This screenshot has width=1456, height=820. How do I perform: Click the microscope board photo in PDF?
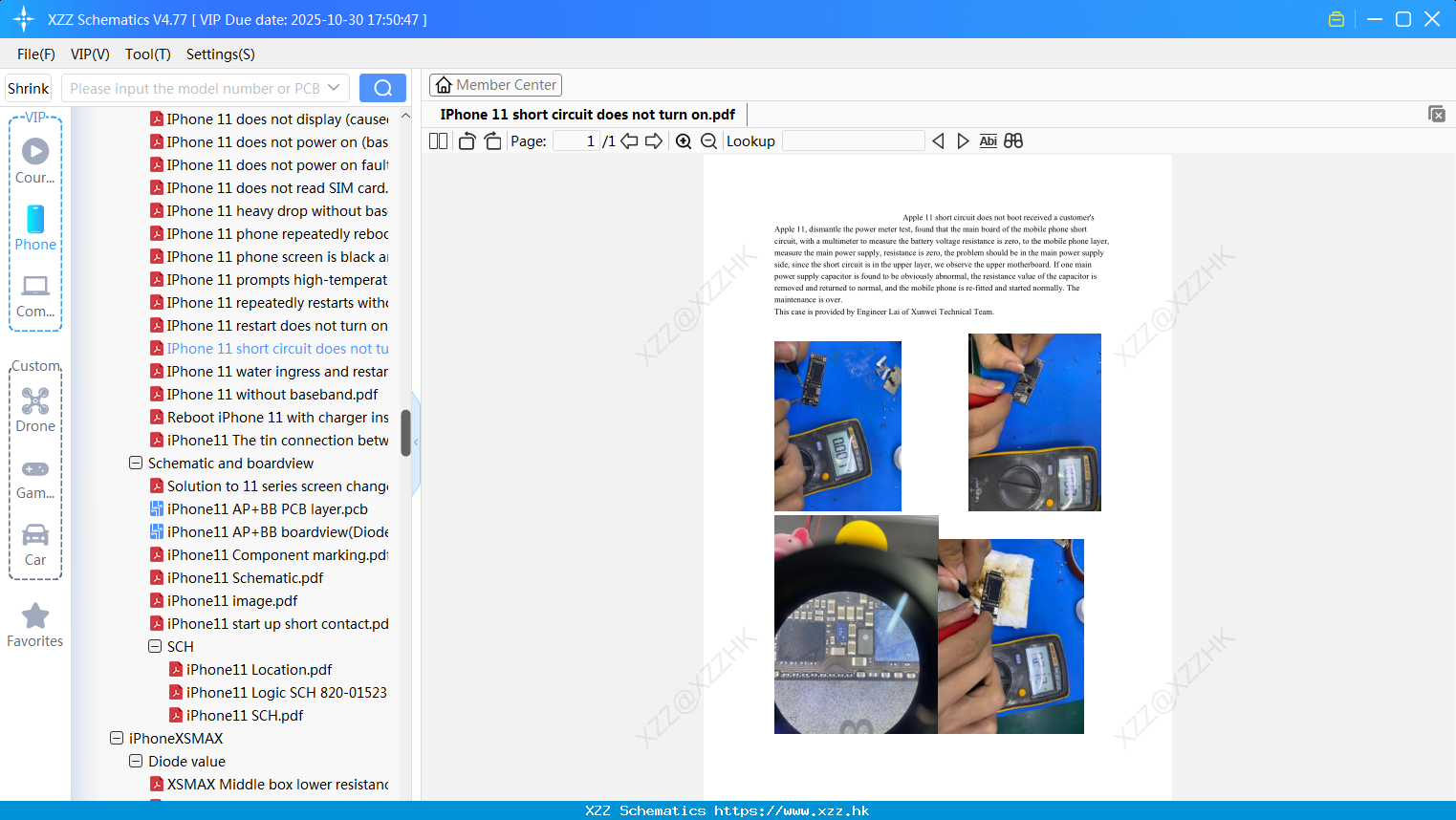tap(856, 625)
